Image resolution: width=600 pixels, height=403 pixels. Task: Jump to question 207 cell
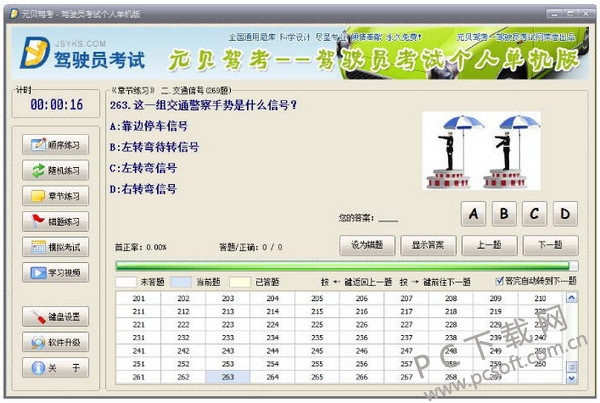pyautogui.click(x=406, y=299)
